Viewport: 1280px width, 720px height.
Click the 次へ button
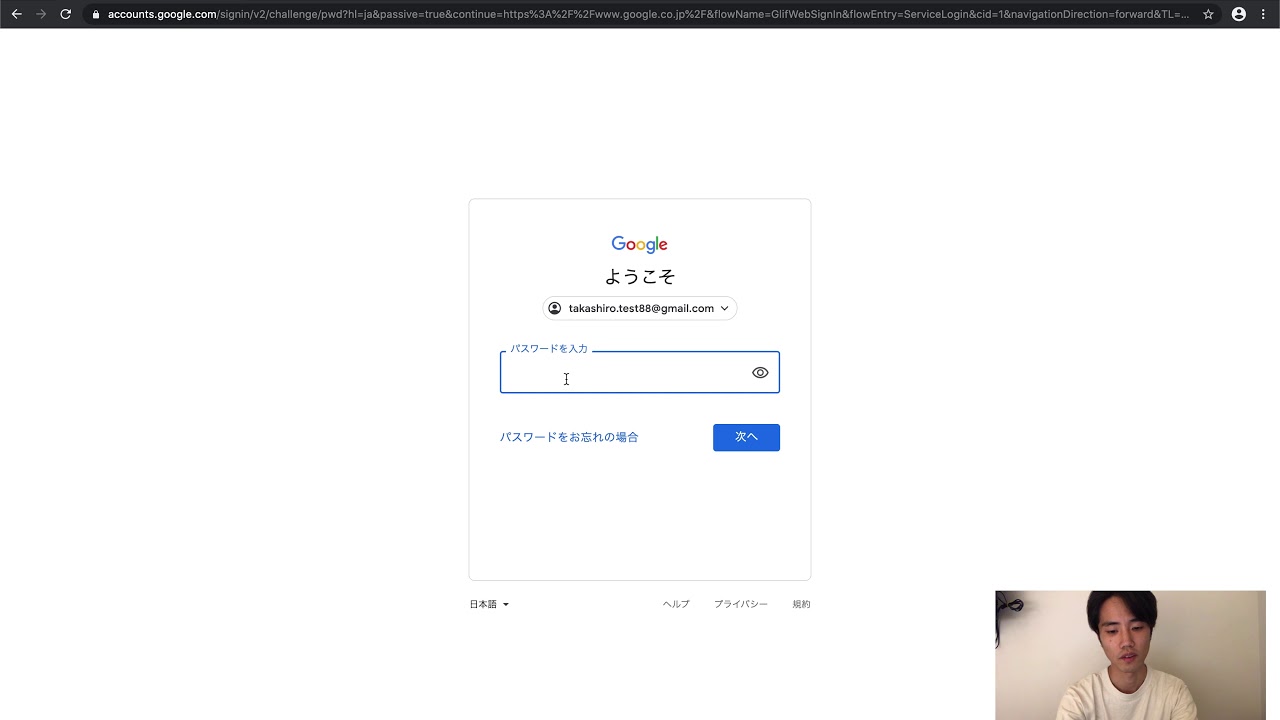pyautogui.click(x=746, y=437)
